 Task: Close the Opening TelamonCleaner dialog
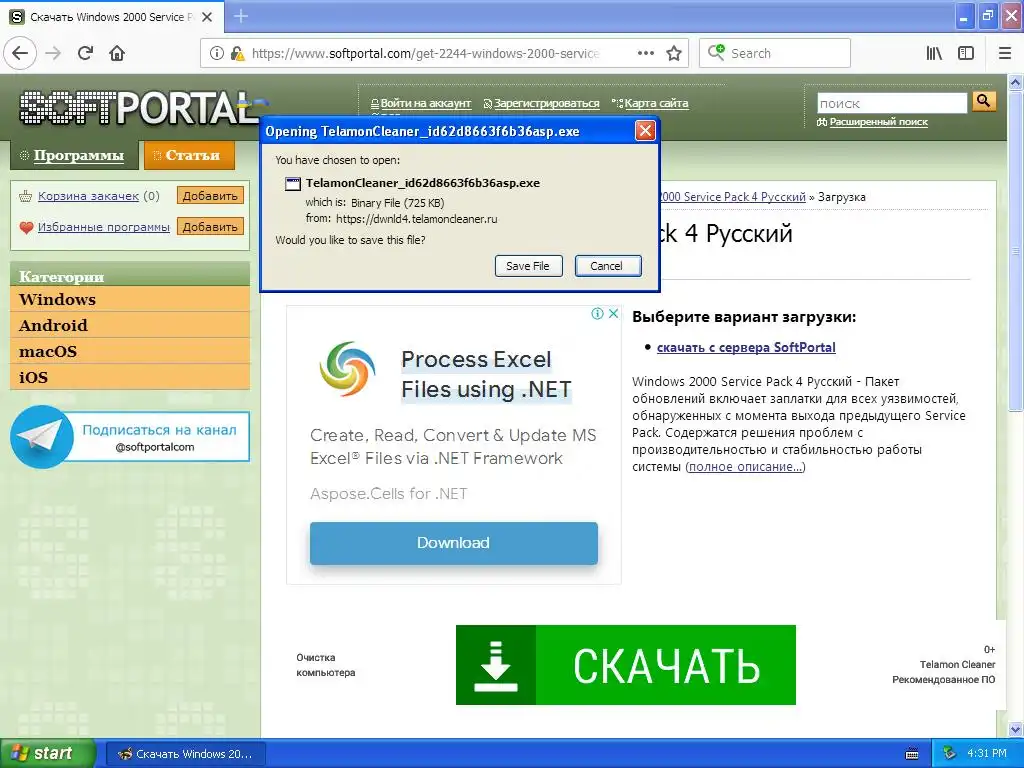645,131
